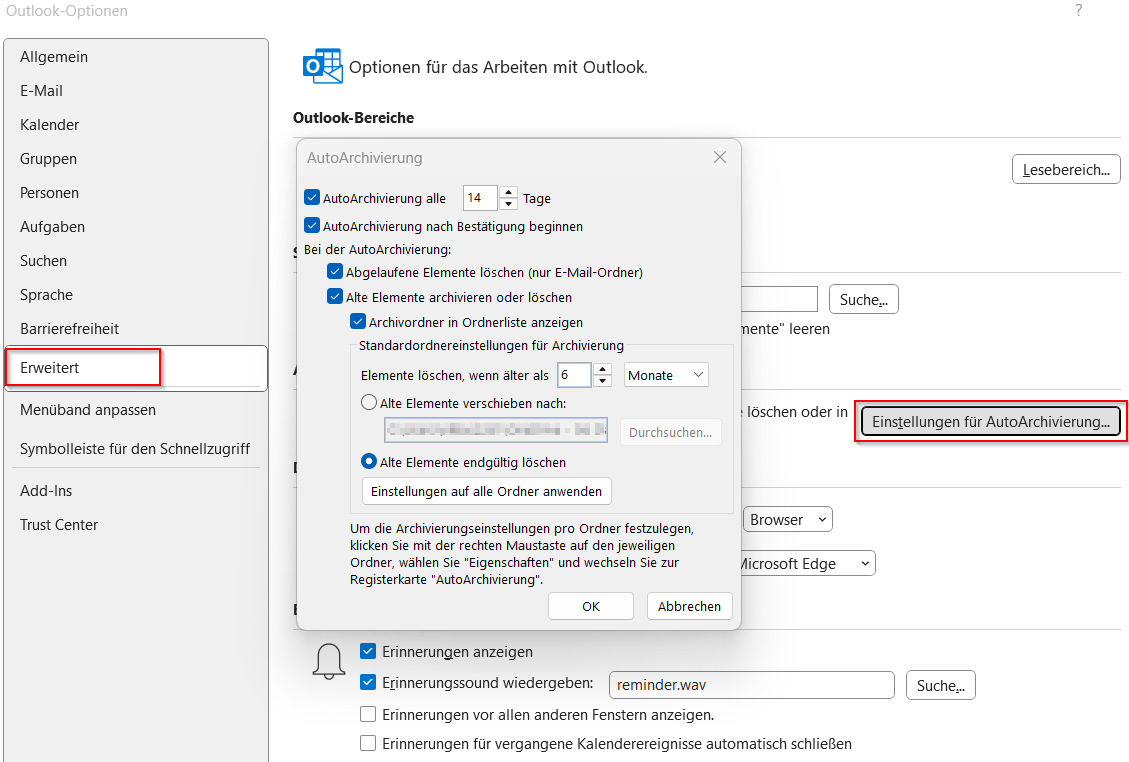This screenshot has height=762, width=1129.
Task: Click the reminder.wav sound file field
Action: pos(752,685)
